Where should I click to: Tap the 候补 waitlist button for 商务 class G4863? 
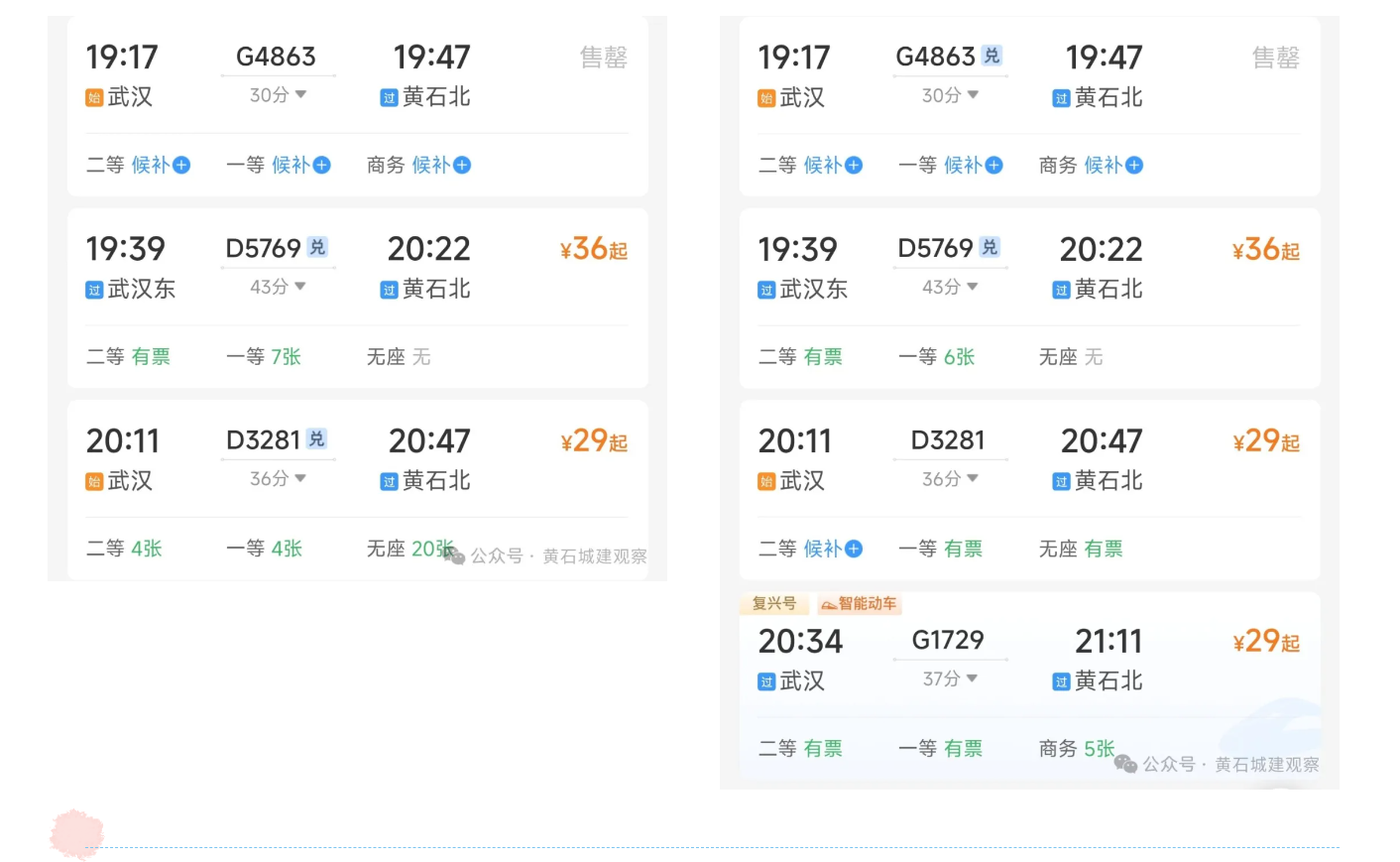click(x=436, y=165)
